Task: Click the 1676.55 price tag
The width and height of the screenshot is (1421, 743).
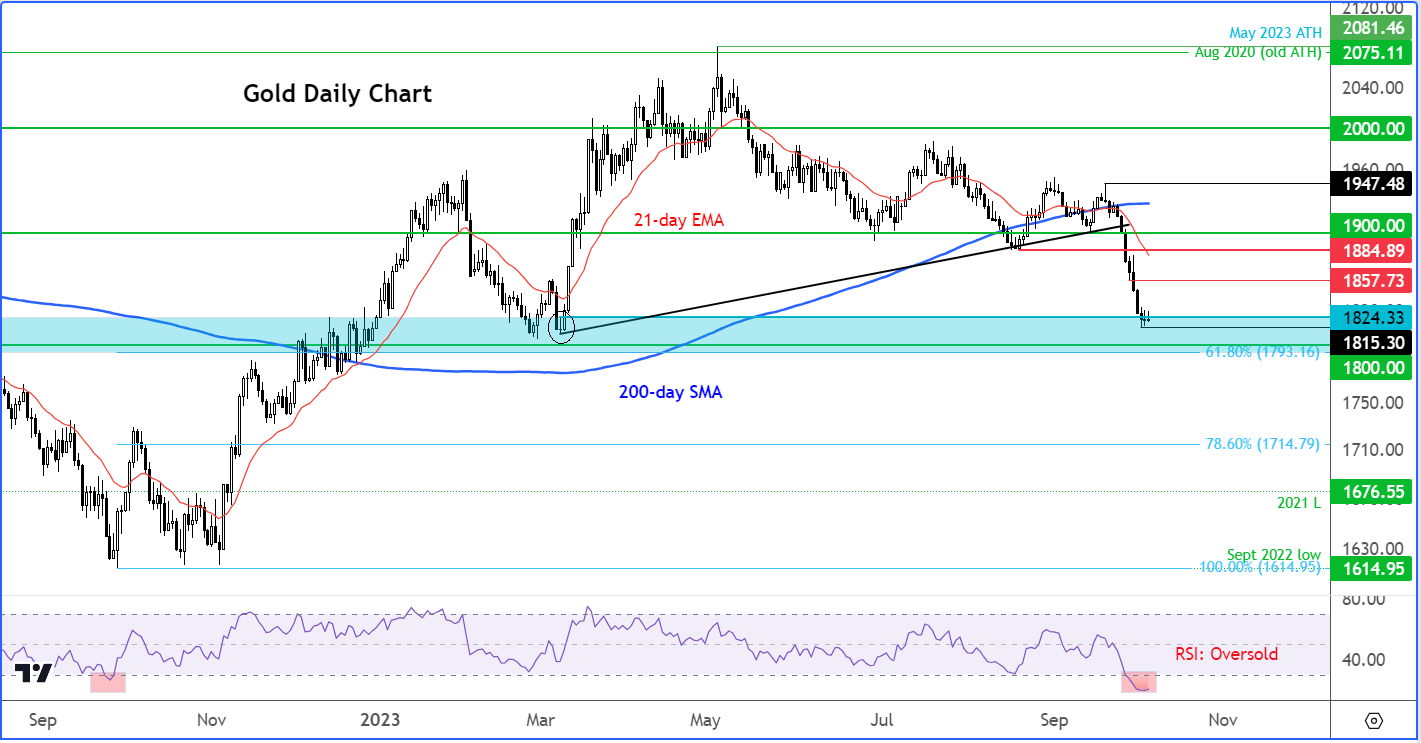Action: click(x=1370, y=492)
